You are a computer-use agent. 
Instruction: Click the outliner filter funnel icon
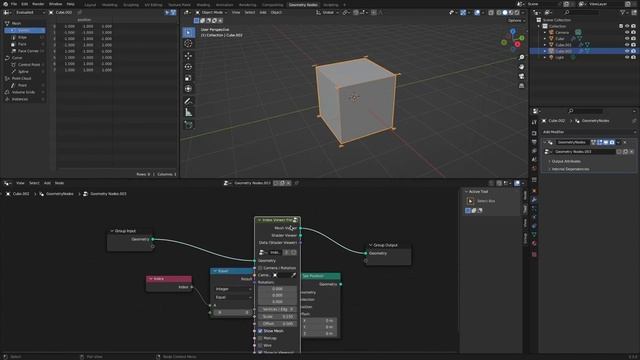point(622,13)
